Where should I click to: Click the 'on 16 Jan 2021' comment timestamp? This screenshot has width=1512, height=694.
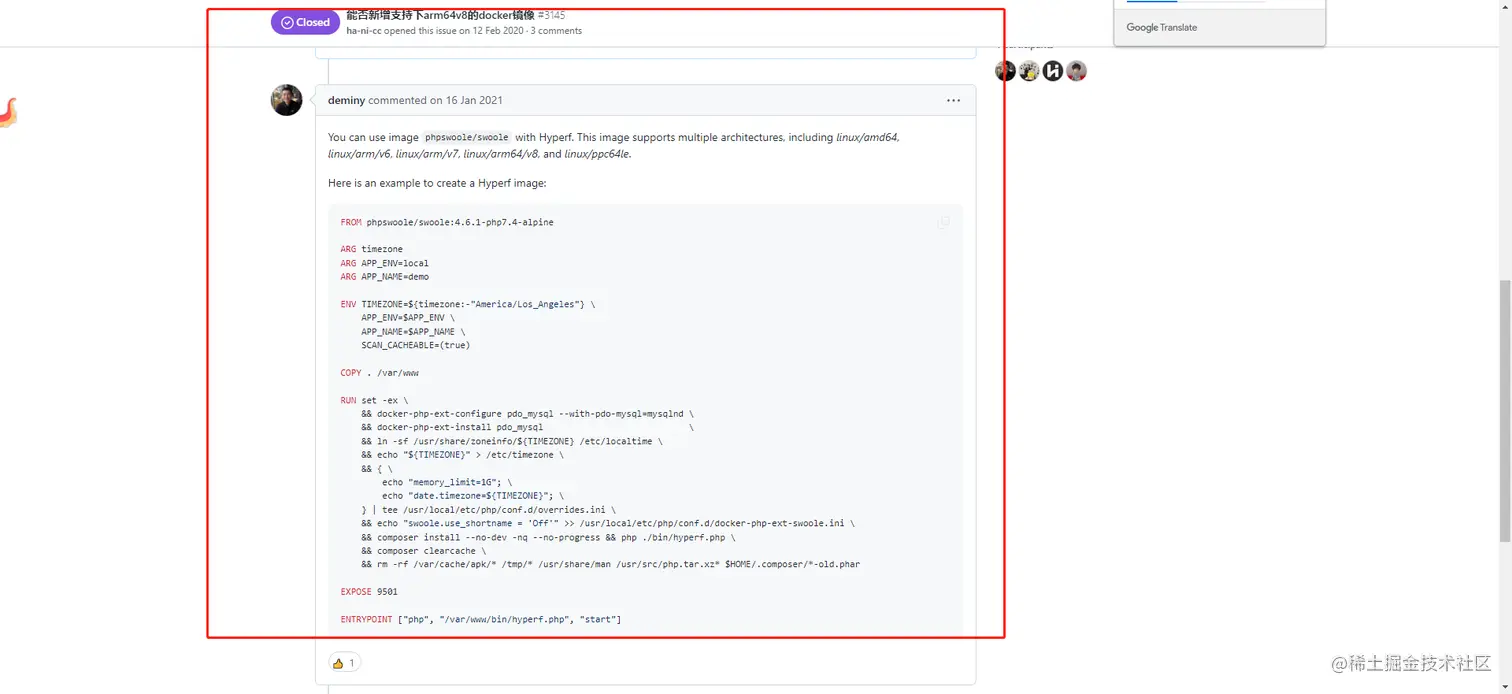coord(466,100)
